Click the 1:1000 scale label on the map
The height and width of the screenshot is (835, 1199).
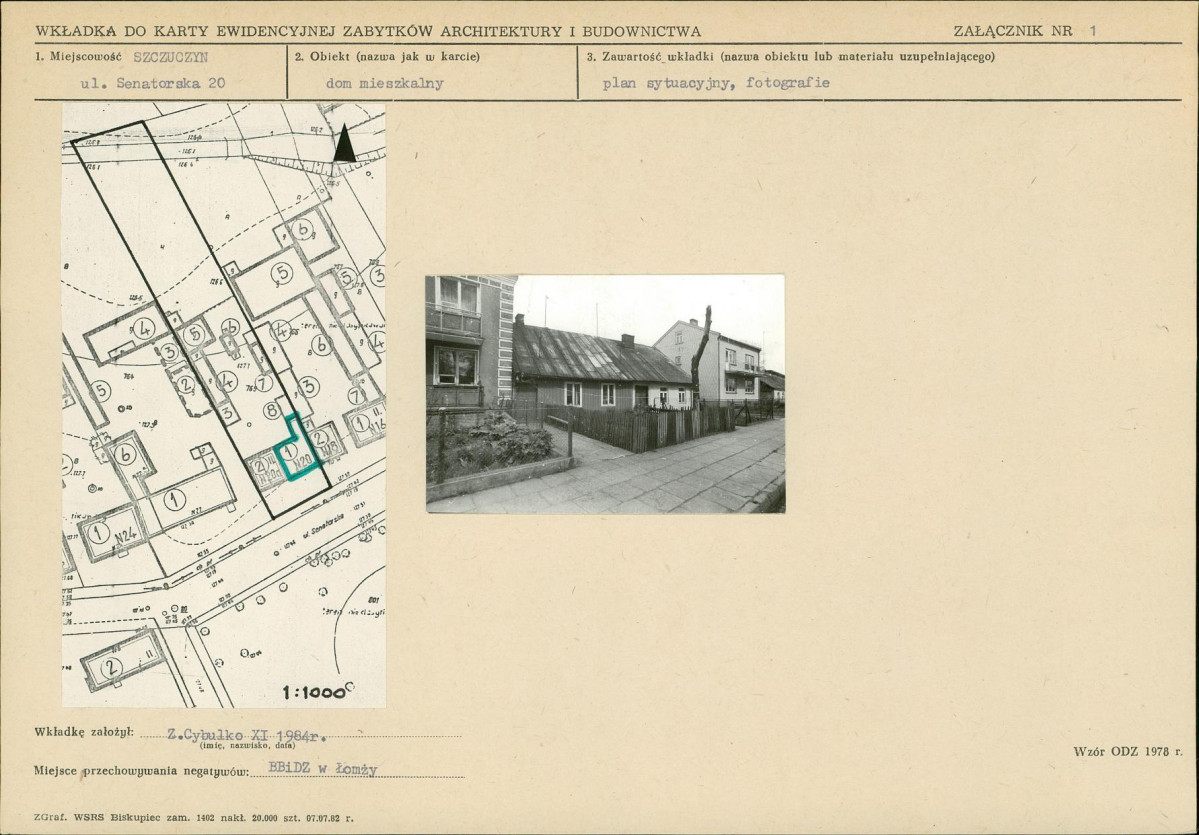click(x=313, y=691)
